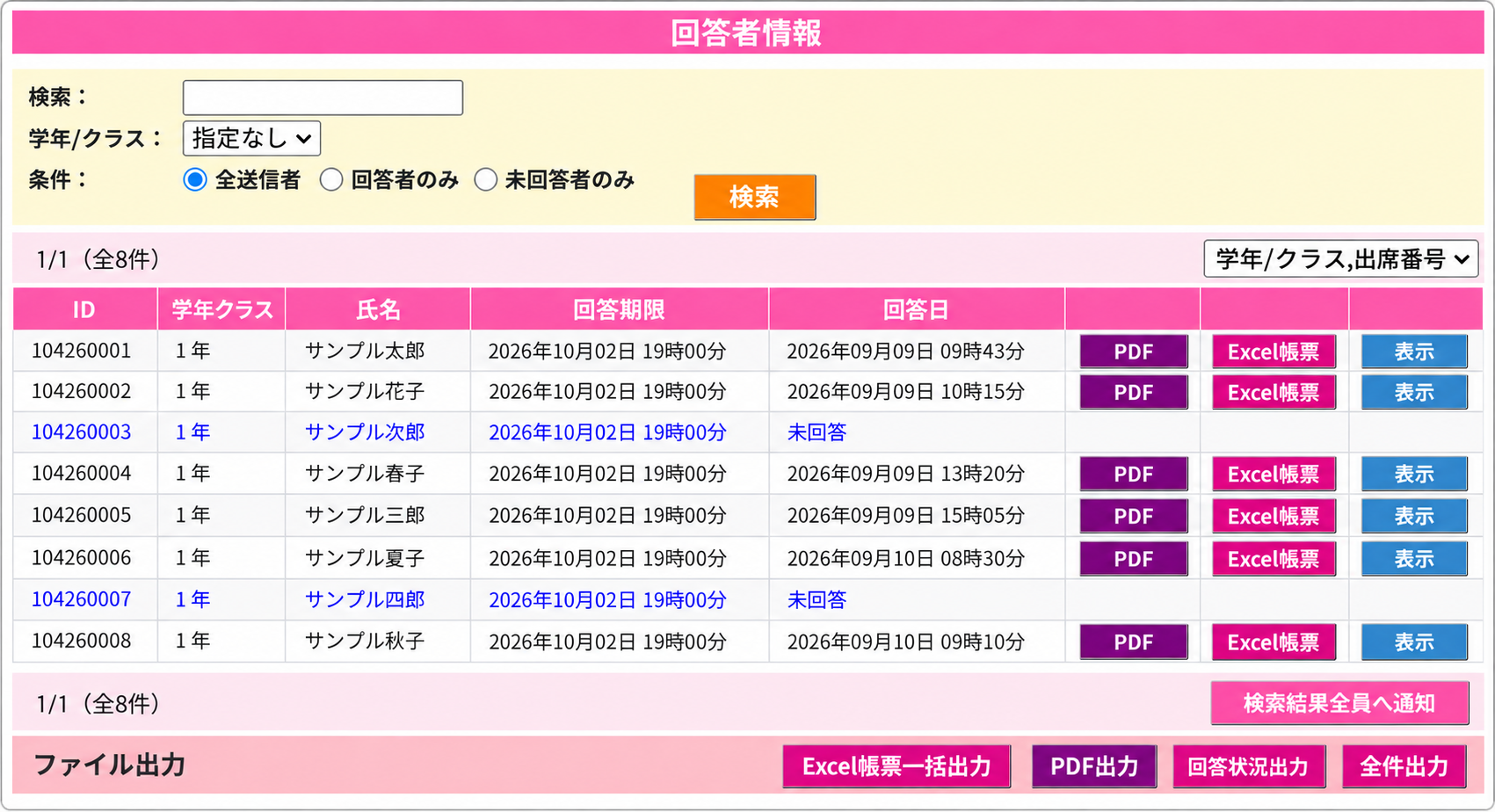
Task: Open PDF for サンプル花子
Action: tap(1133, 392)
